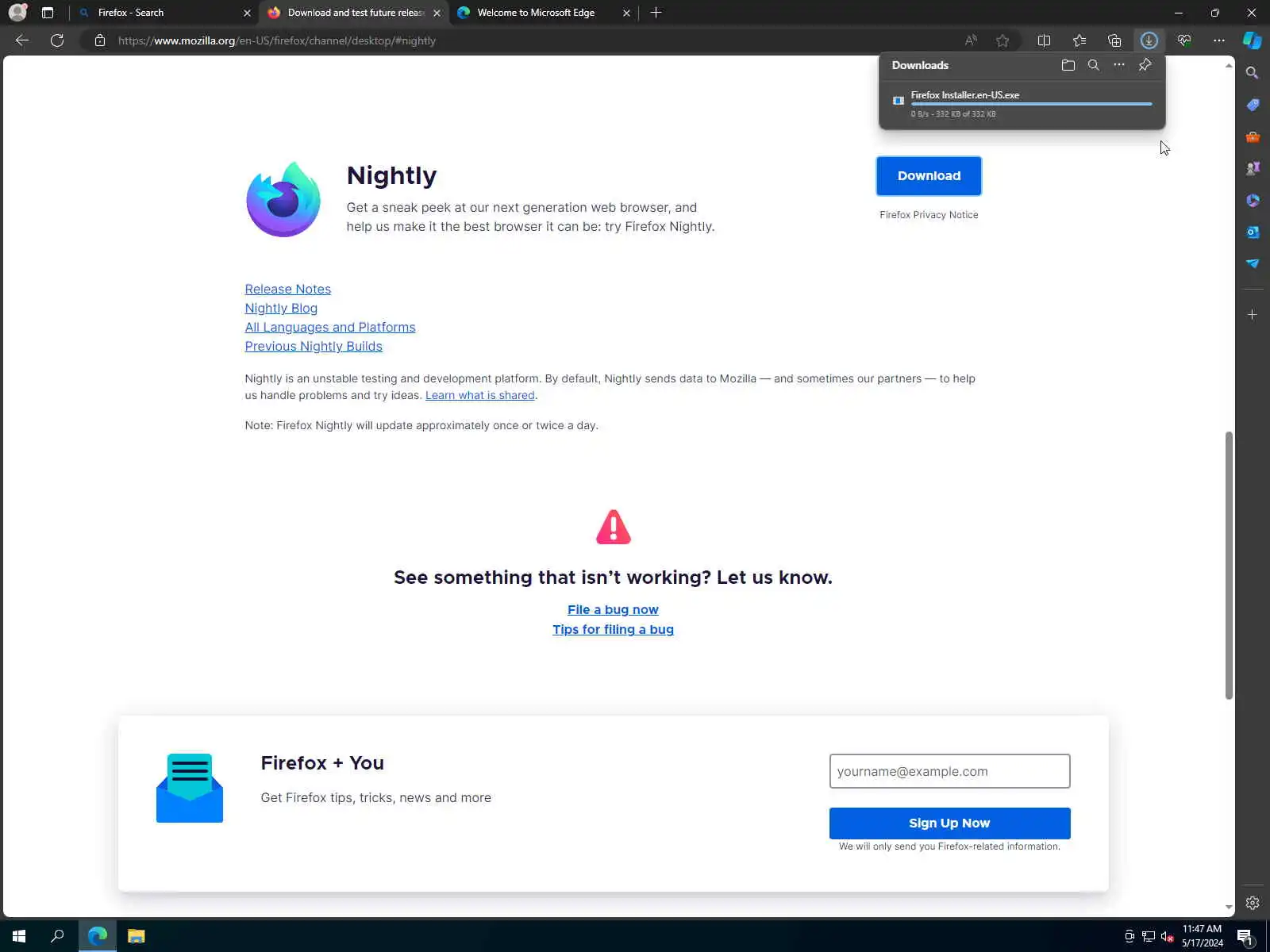Open Microsoft 365 in the sidebar
1270x952 pixels.
click(x=1253, y=200)
